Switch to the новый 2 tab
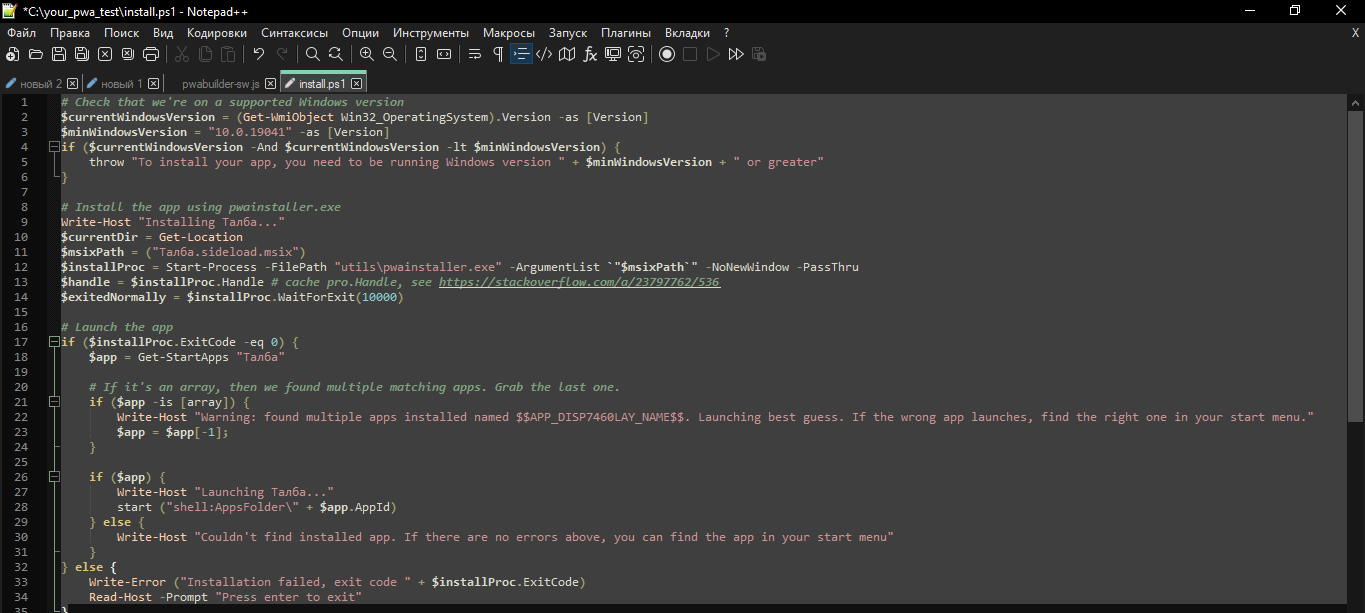 (41, 83)
